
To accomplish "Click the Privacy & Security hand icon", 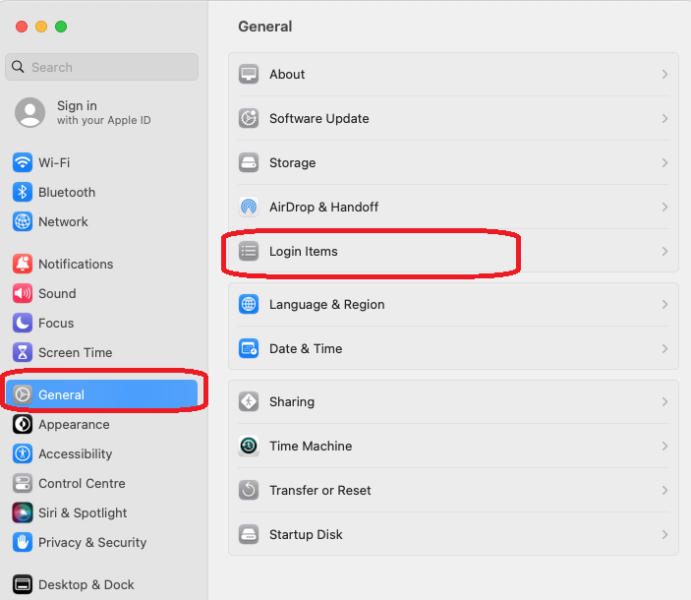I will [22, 542].
